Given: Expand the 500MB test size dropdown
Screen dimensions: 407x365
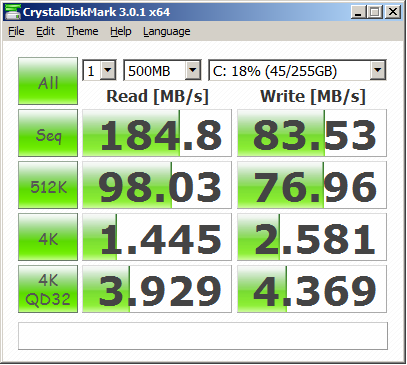Looking at the screenshot, I should (162, 70).
